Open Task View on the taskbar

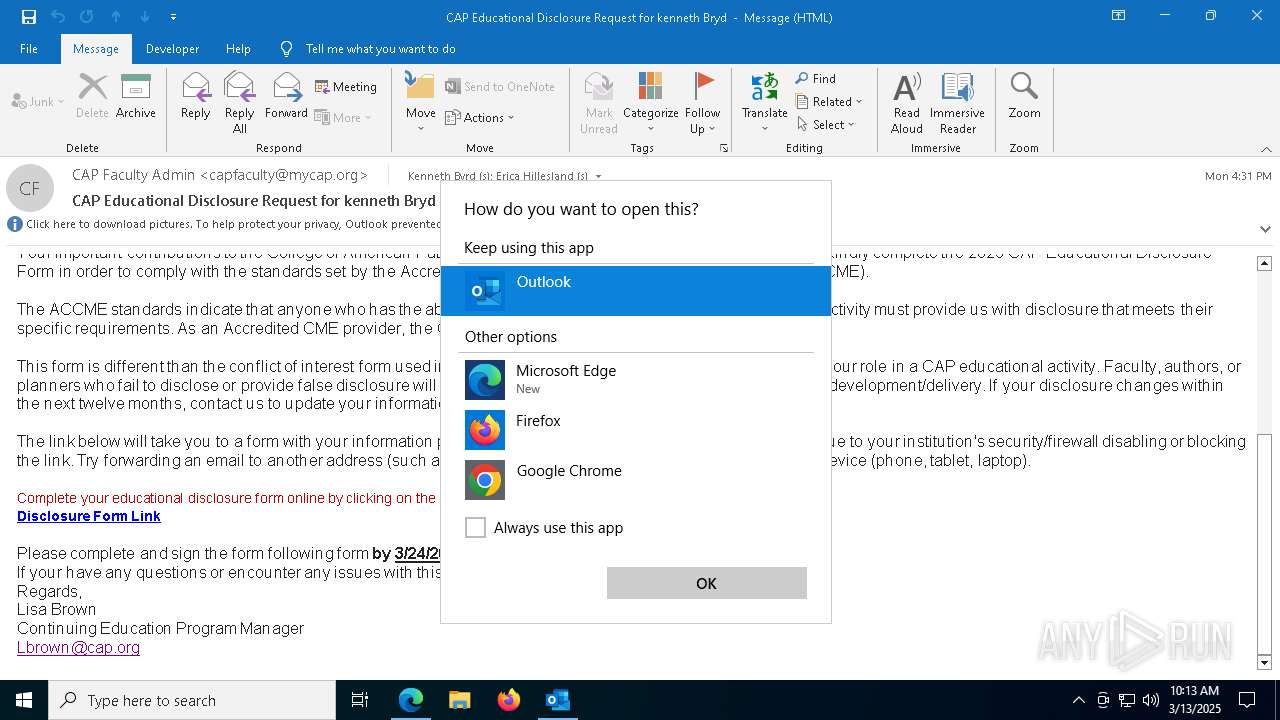(360, 700)
